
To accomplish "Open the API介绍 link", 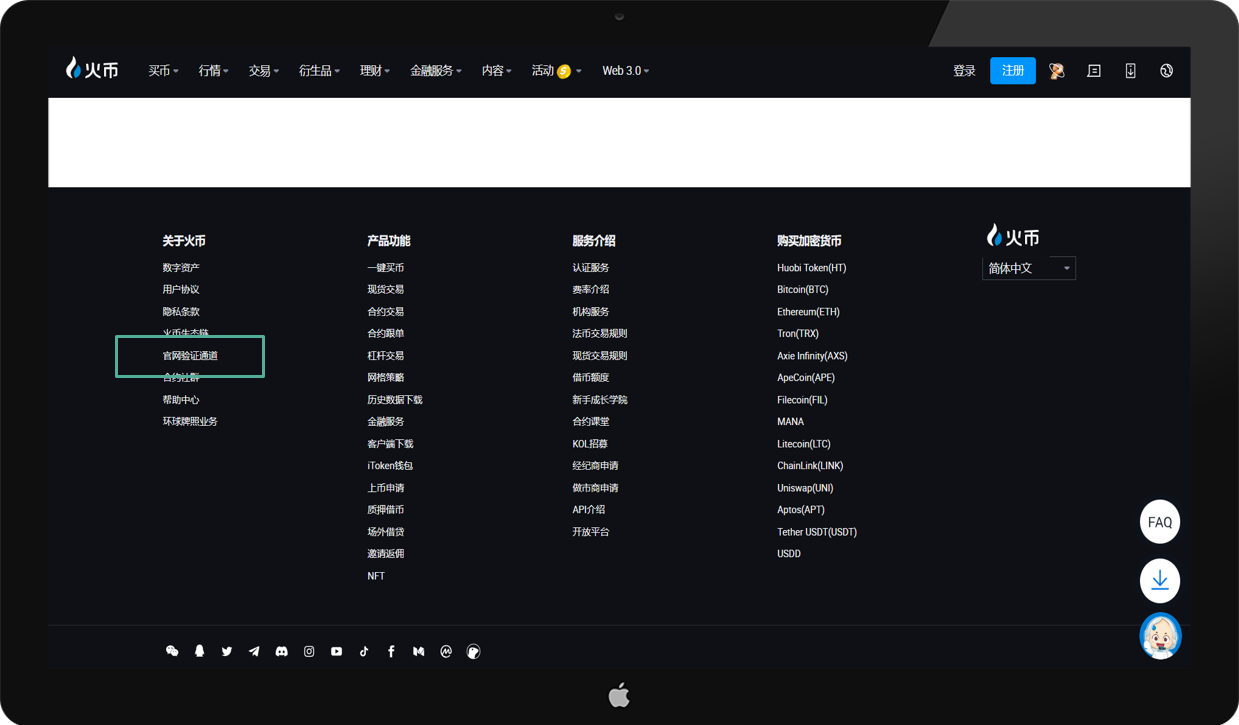I will coord(589,510).
